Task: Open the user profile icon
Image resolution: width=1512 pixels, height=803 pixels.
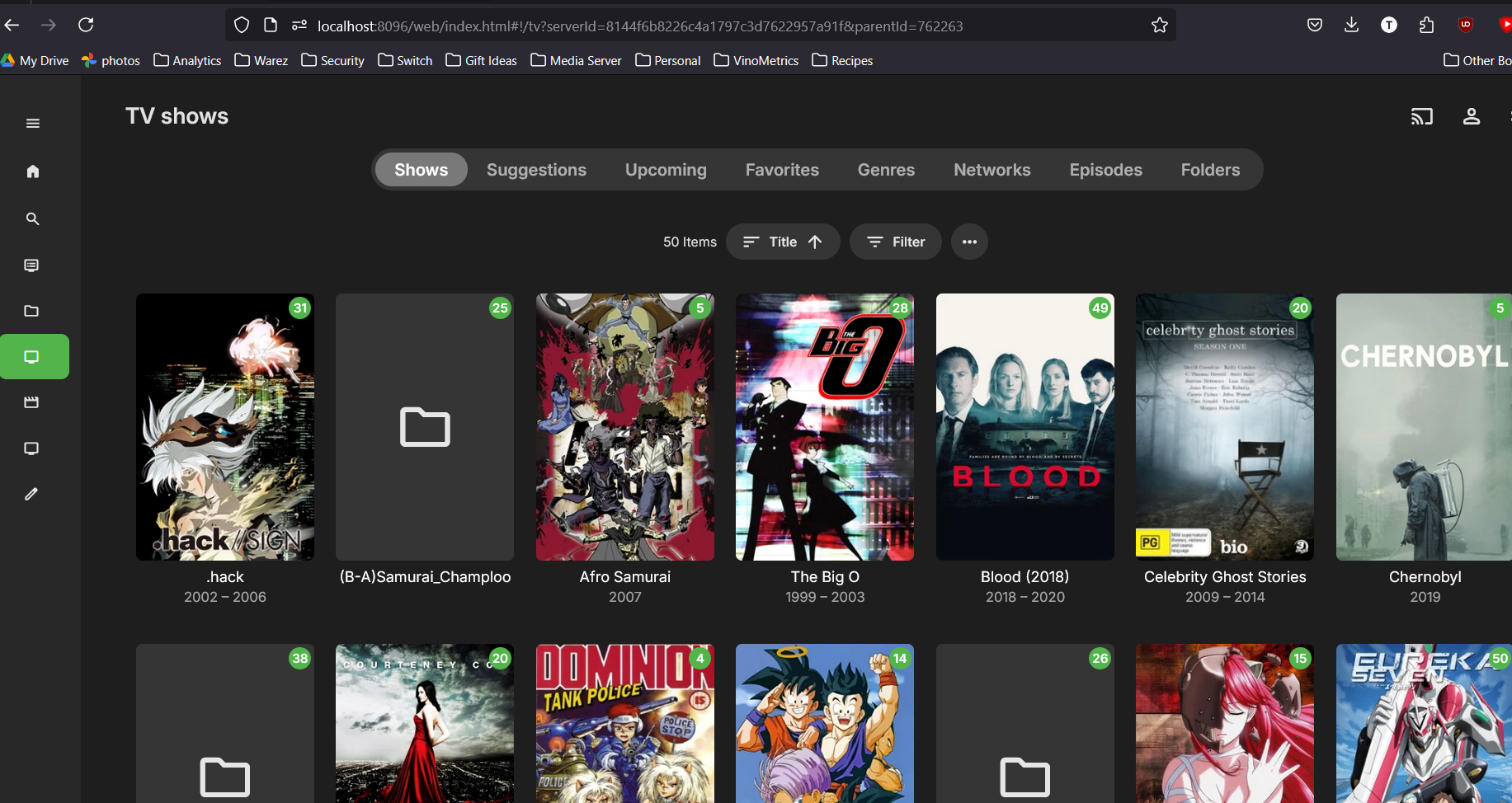Action: pyautogui.click(x=1472, y=116)
